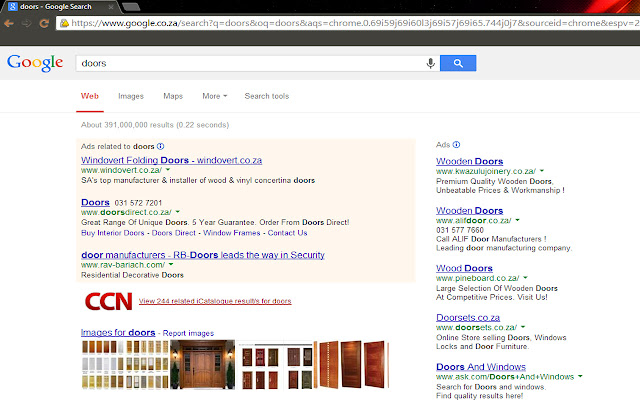Expand arrow next to www.ask.com/Doors+And+Windows

580,376
